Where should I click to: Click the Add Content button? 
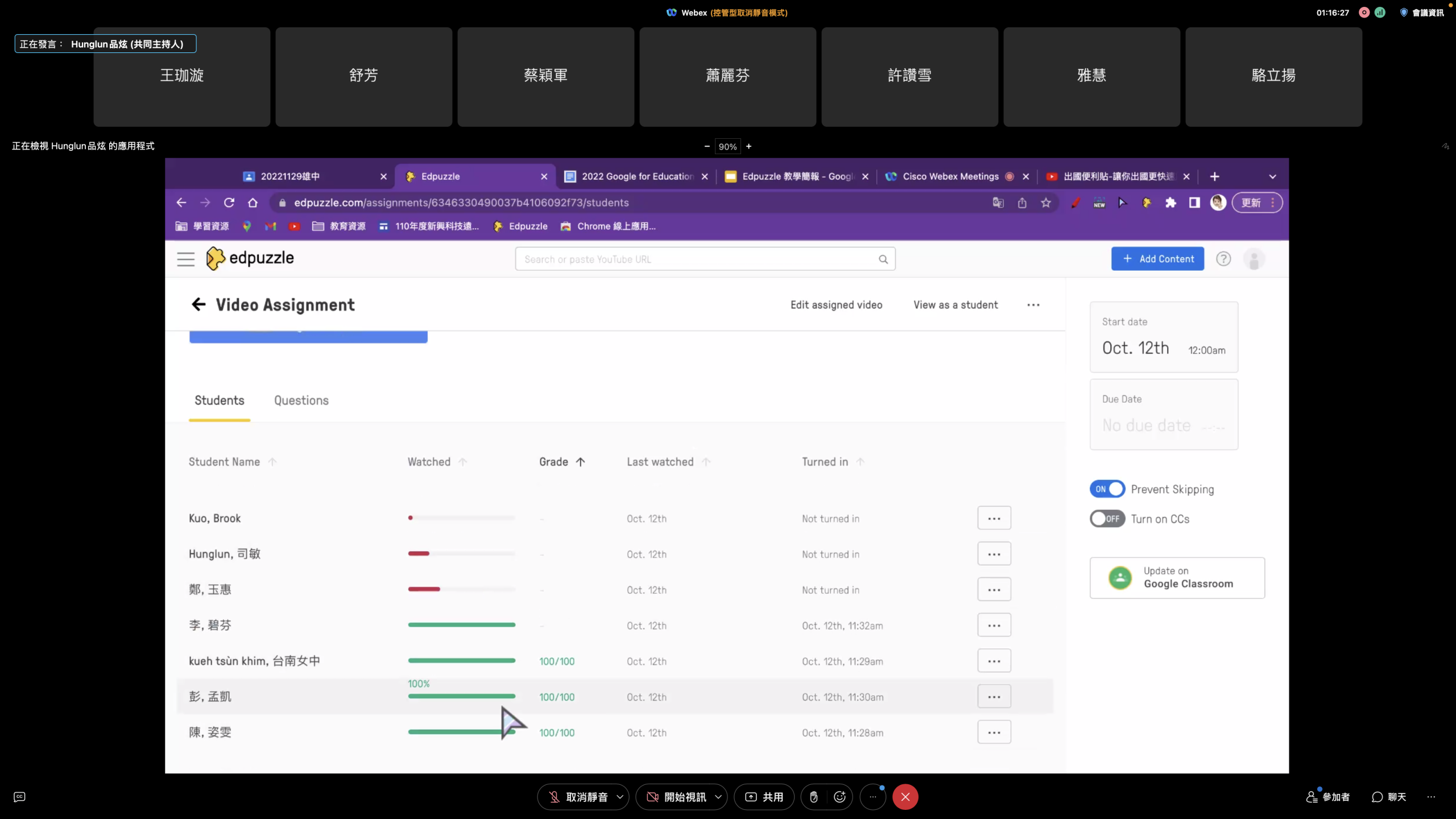[1157, 259]
